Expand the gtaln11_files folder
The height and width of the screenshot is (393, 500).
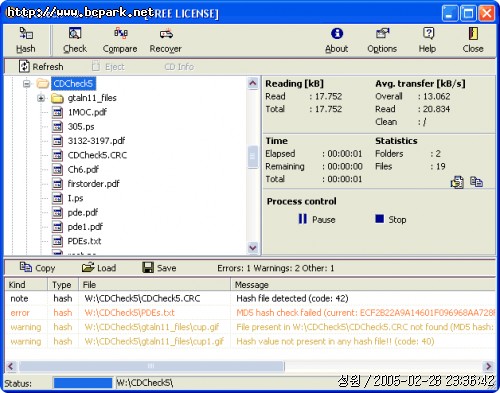click(x=41, y=98)
